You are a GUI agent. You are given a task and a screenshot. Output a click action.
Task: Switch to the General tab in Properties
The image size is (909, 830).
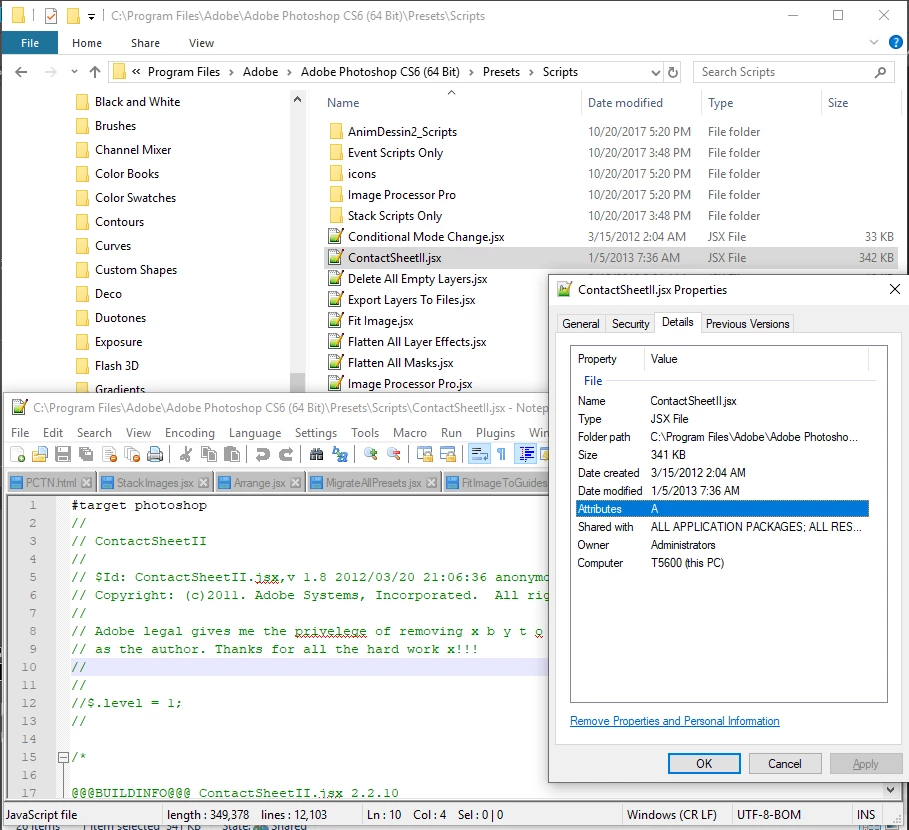(581, 324)
